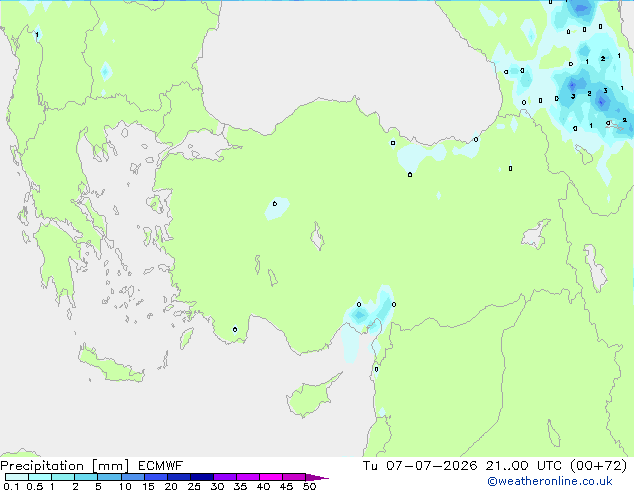Click the '(00+72)' forecast hour text

coord(598,466)
